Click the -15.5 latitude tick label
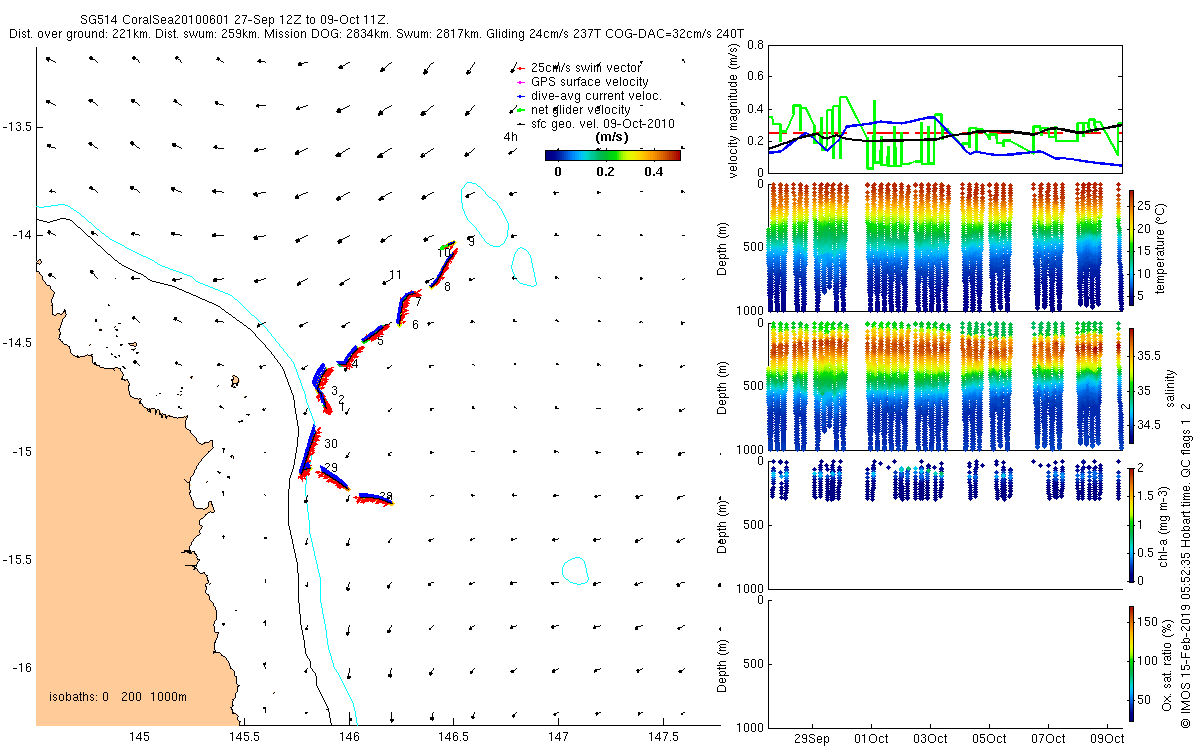1200x750 pixels. [17, 559]
